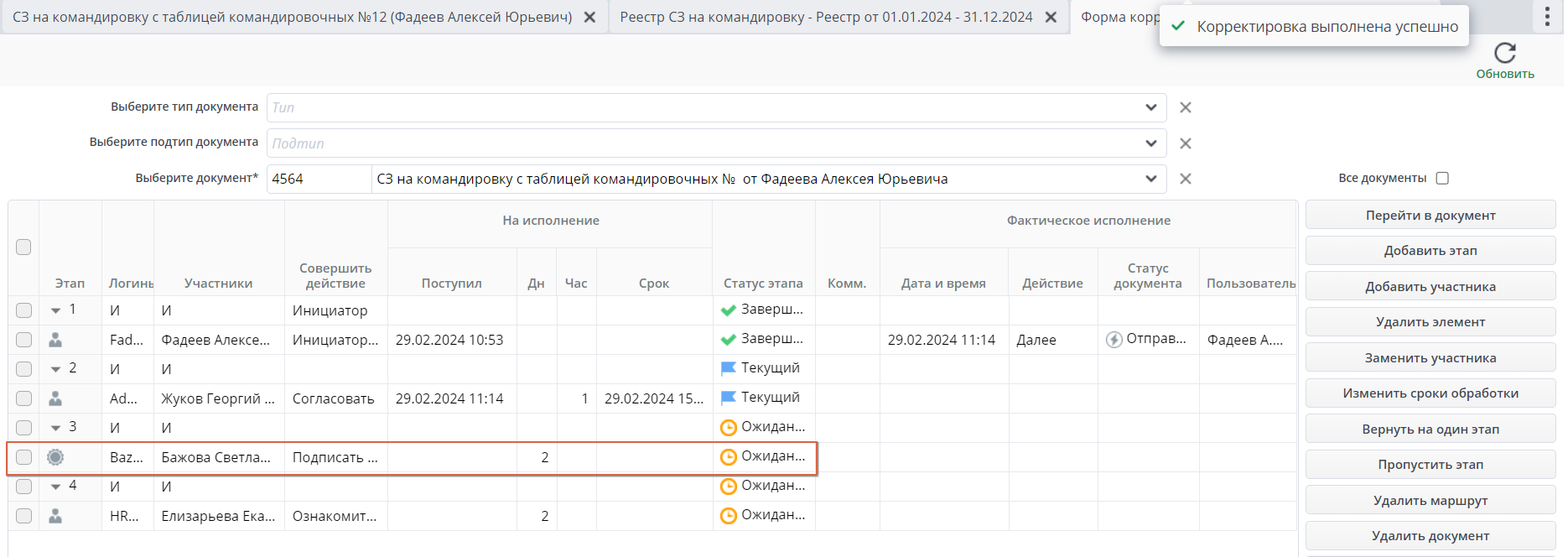
Task: Collapse stage 2 with its arrow
Action: 55,369
